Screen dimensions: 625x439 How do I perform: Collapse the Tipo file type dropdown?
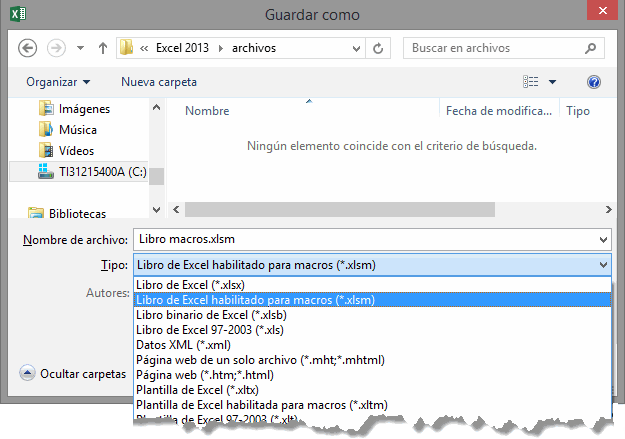(x=602, y=264)
